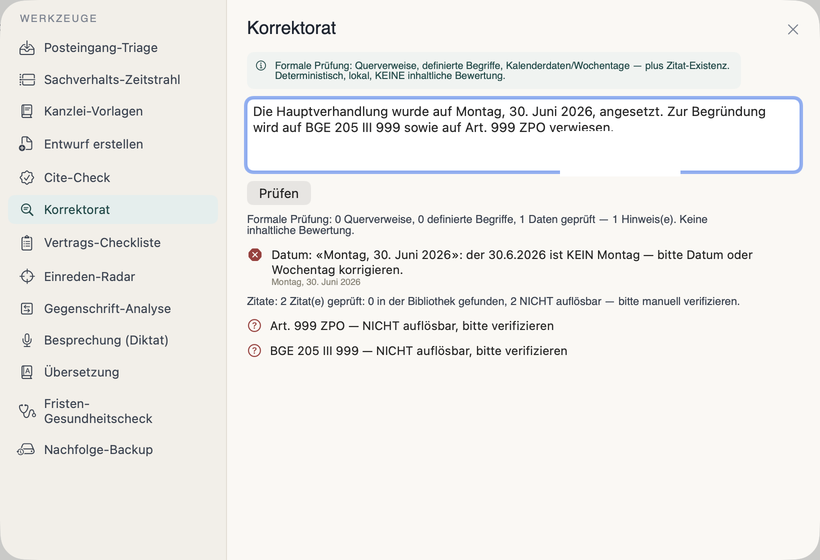Click the small grey 'Montag, 30. Juni 2026' excerpt
The image size is (820, 560).
[x=316, y=282]
